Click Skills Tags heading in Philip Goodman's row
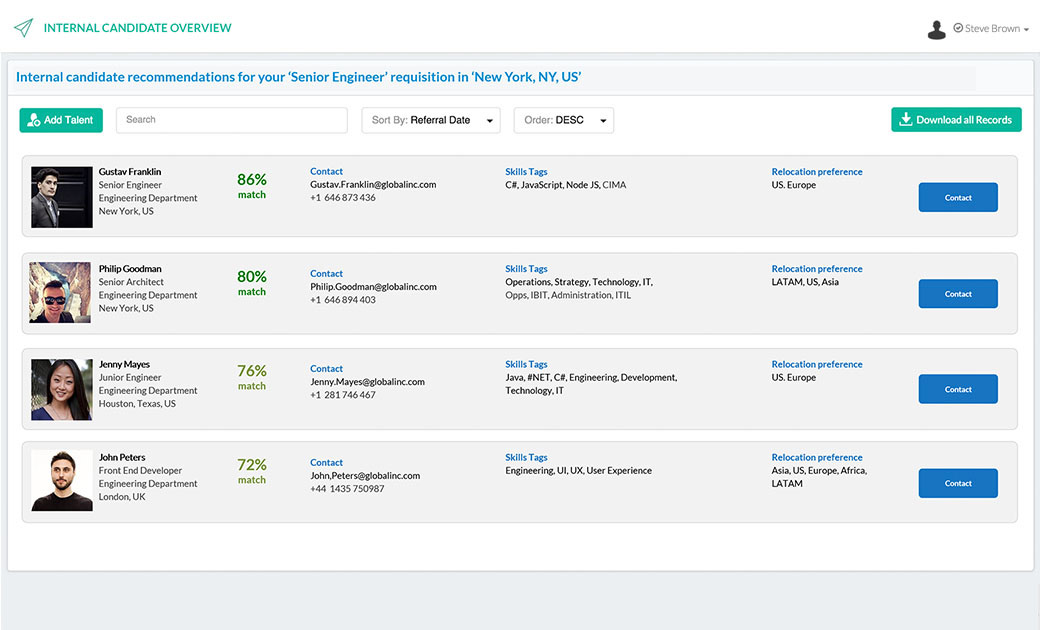 tap(526, 269)
